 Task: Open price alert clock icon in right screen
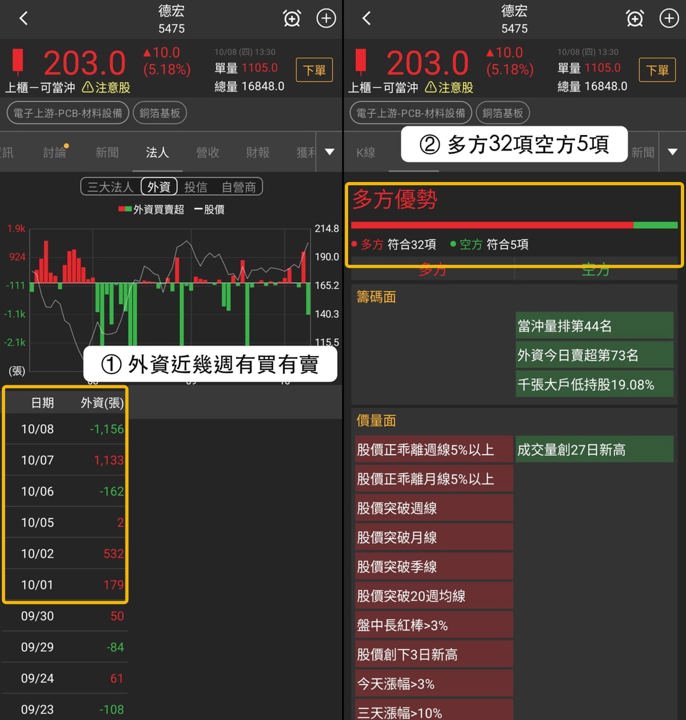pyautogui.click(x=635, y=18)
